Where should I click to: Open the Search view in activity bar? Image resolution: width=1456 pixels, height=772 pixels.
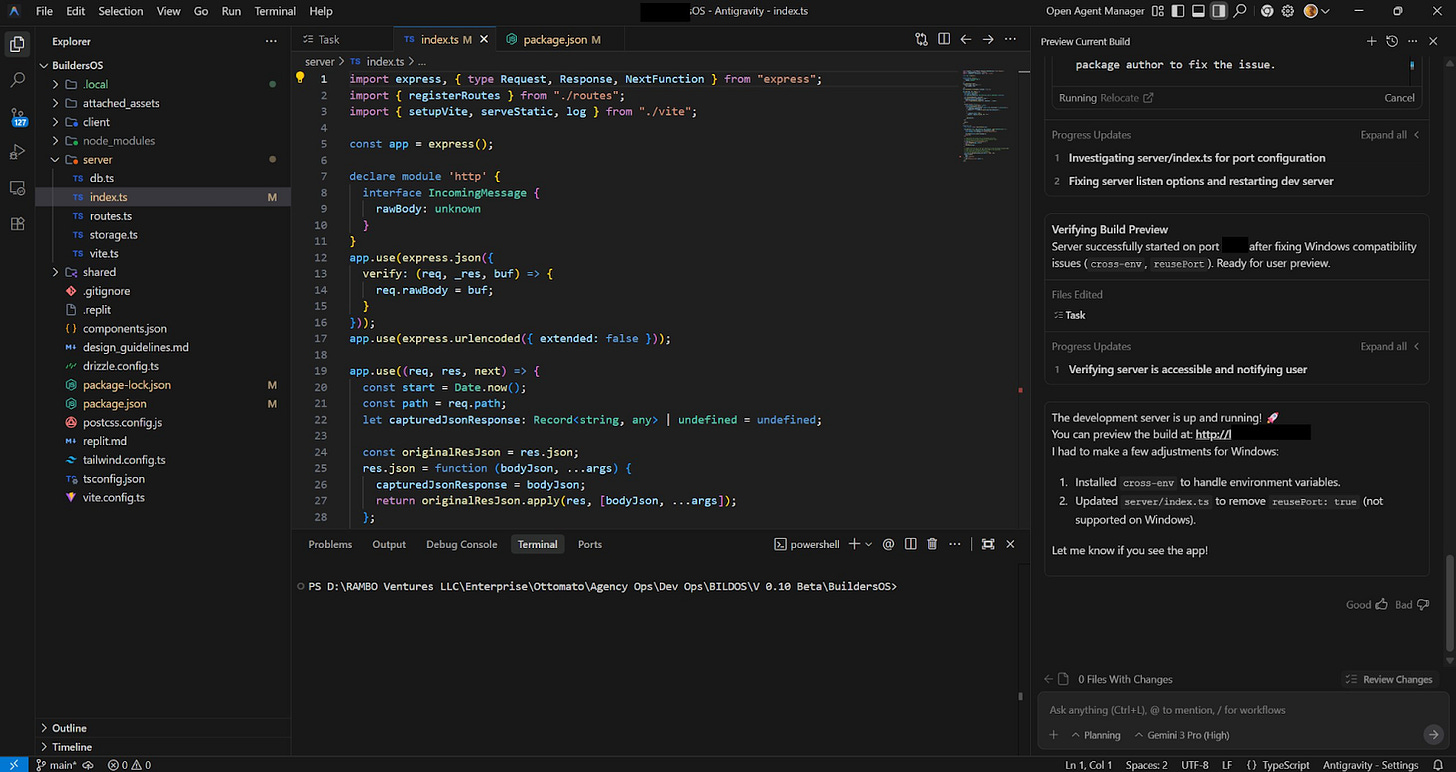click(17, 80)
